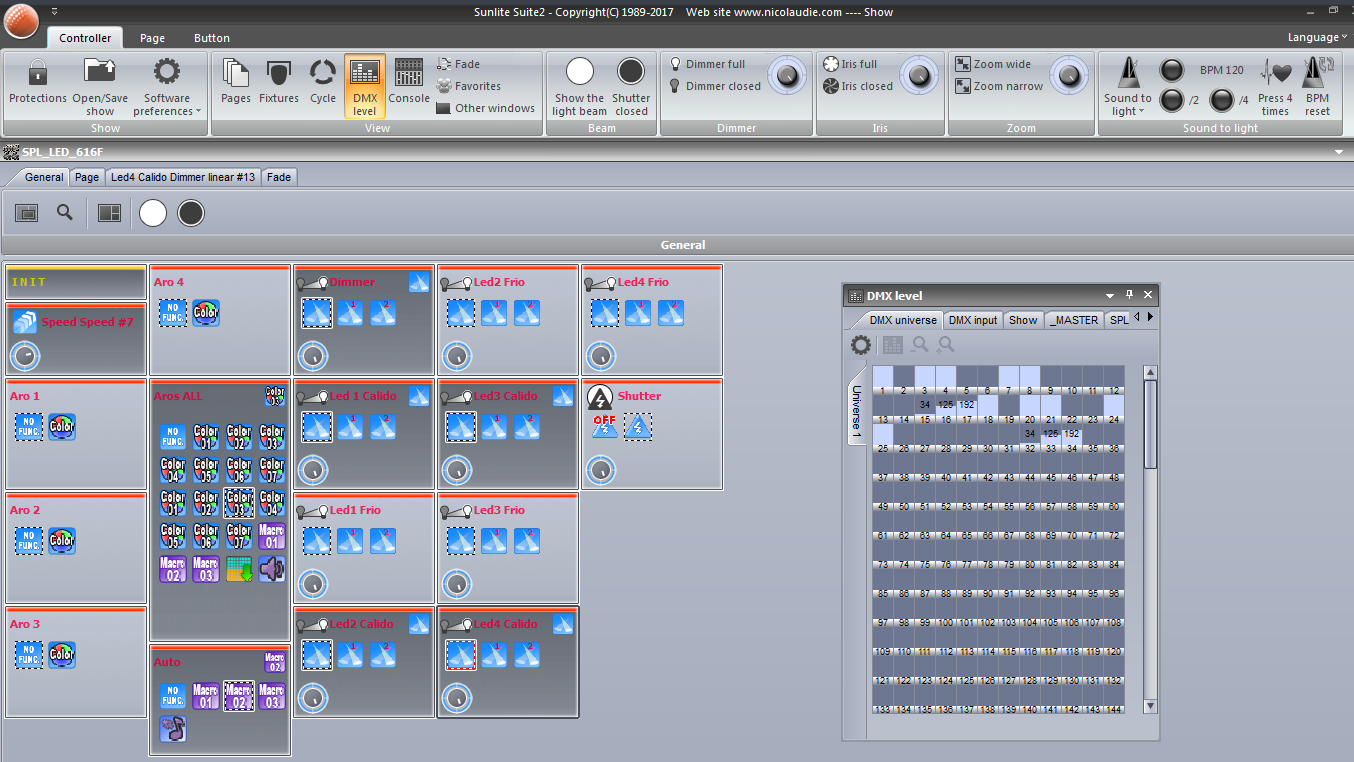Image resolution: width=1354 pixels, height=762 pixels.
Task: Open DMX level panel gear settings
Action: (x=861, y=345)
